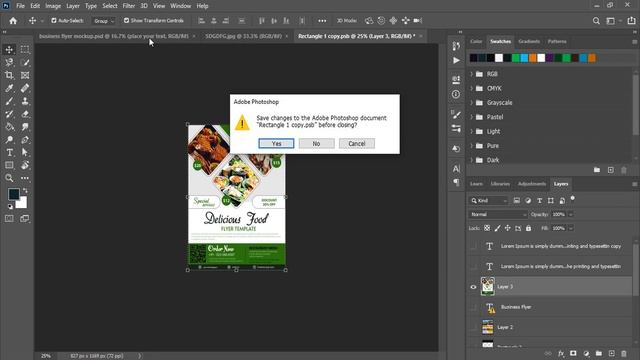Select the Brush tool
The height and width of the screenshot is (360, 640).
click(x=9, y=101)
